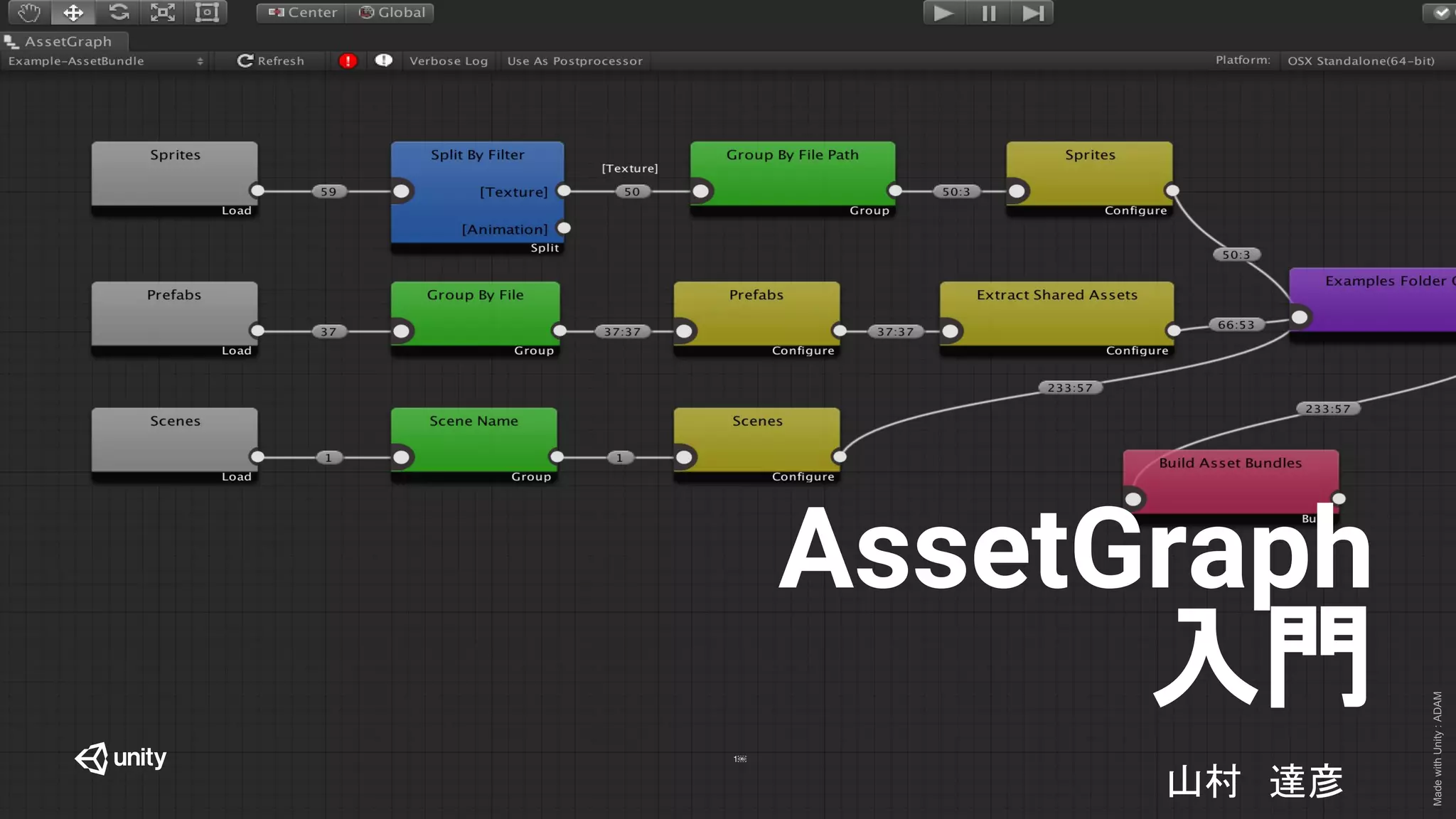Click the [Animation] output port

[564, 228]
